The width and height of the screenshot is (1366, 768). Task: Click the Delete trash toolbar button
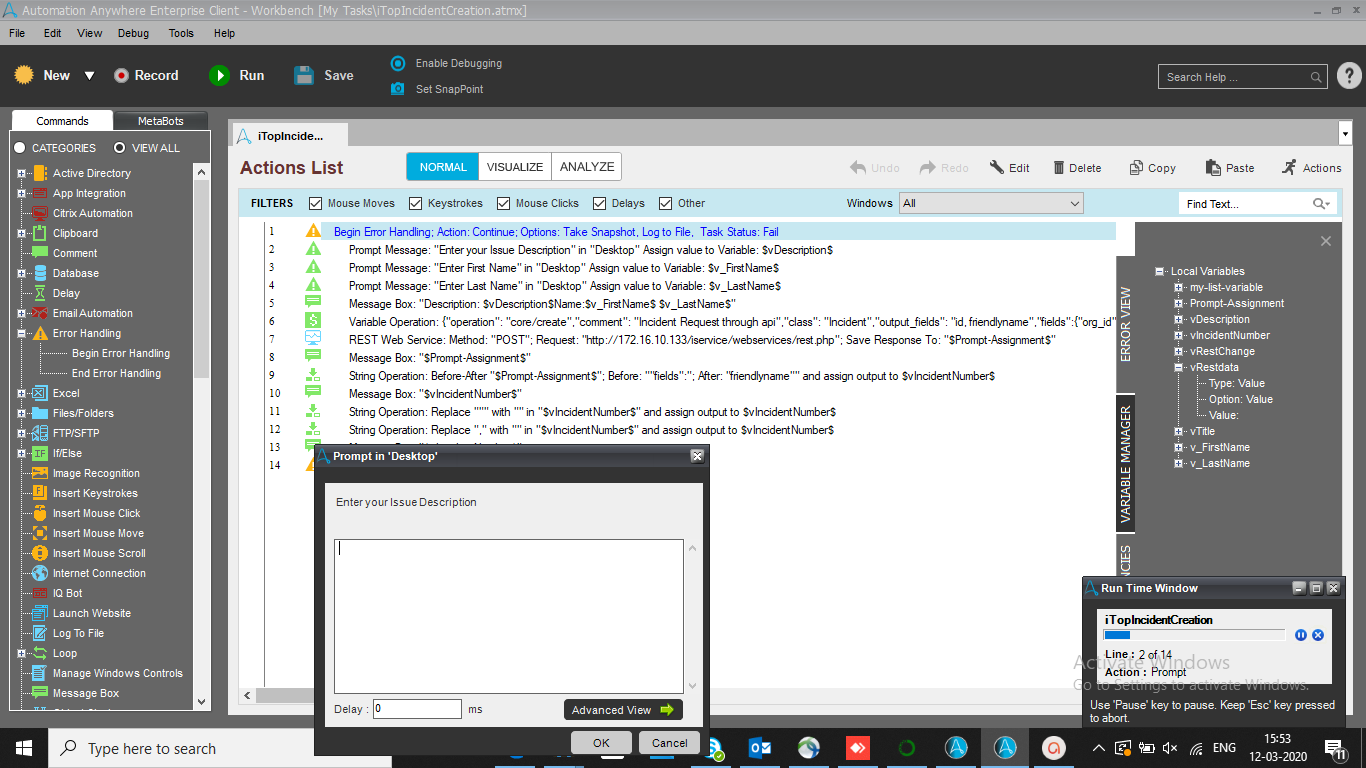pos(1076,168)
